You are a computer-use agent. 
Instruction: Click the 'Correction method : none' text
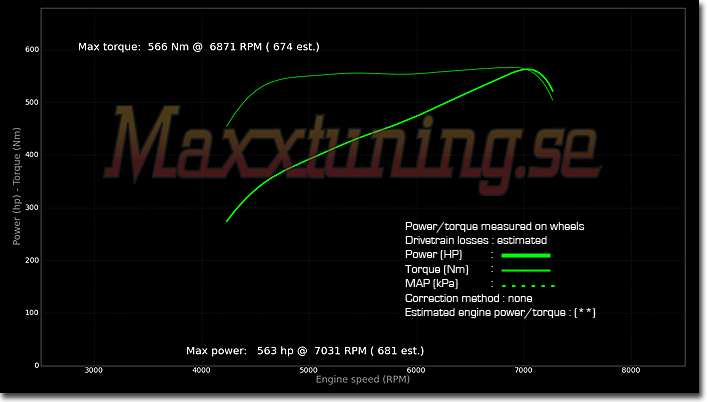click(468, 299)
